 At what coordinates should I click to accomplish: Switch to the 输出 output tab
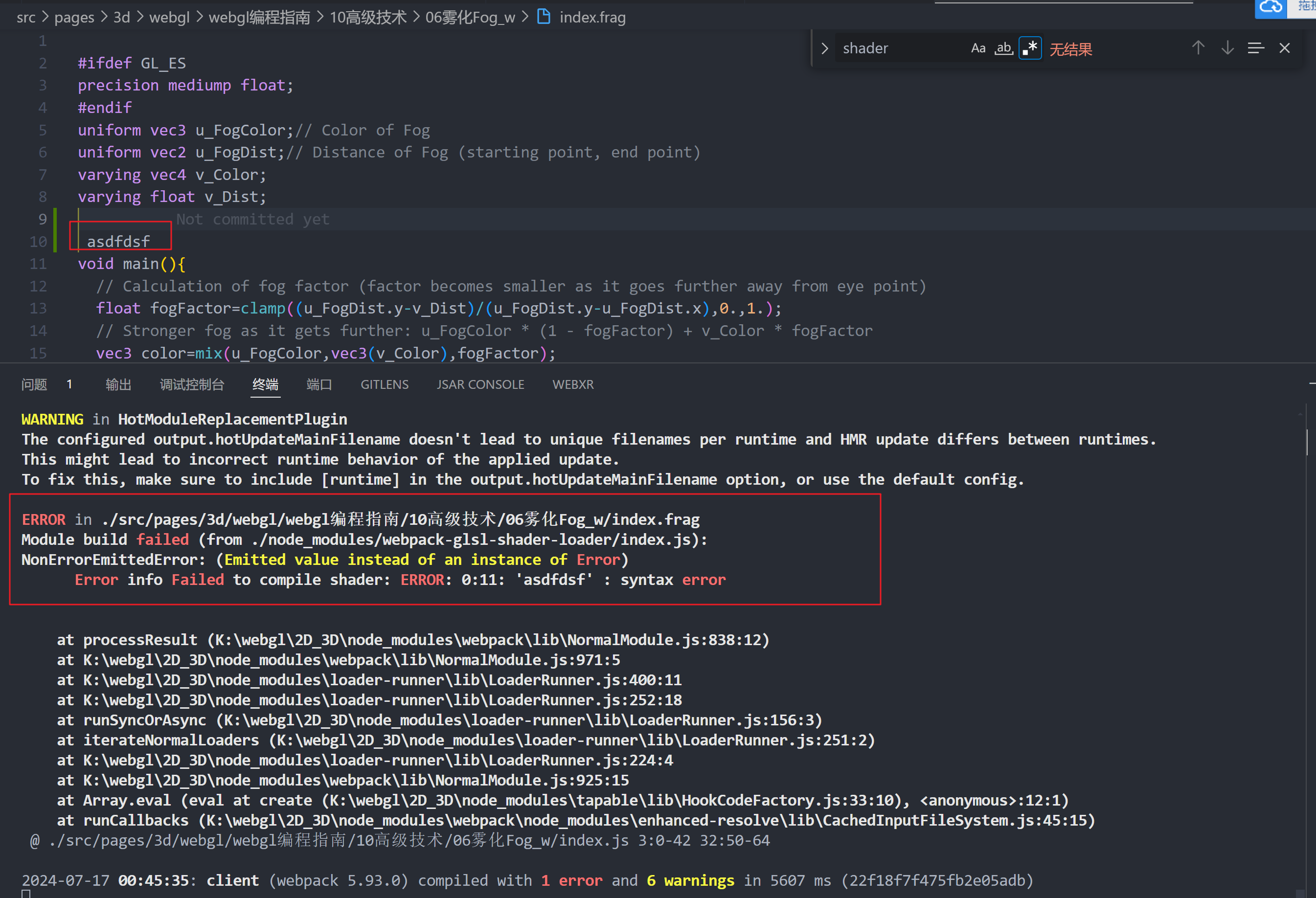[118, 384]
